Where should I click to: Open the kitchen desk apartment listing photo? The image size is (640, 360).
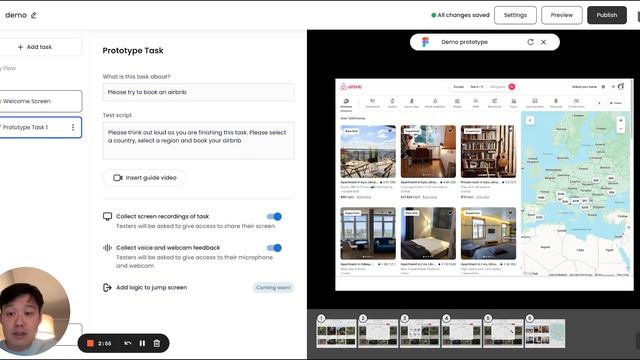tap(428, 151)
